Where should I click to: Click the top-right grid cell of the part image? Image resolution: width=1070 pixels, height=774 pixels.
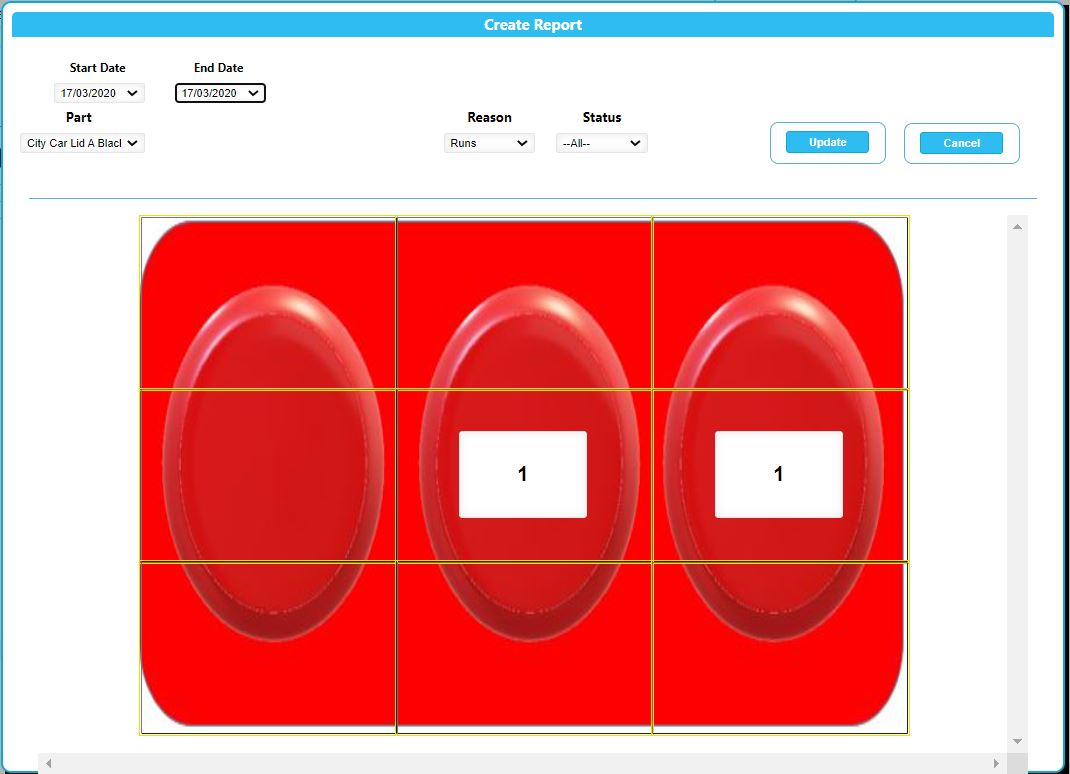pos(780,303)
